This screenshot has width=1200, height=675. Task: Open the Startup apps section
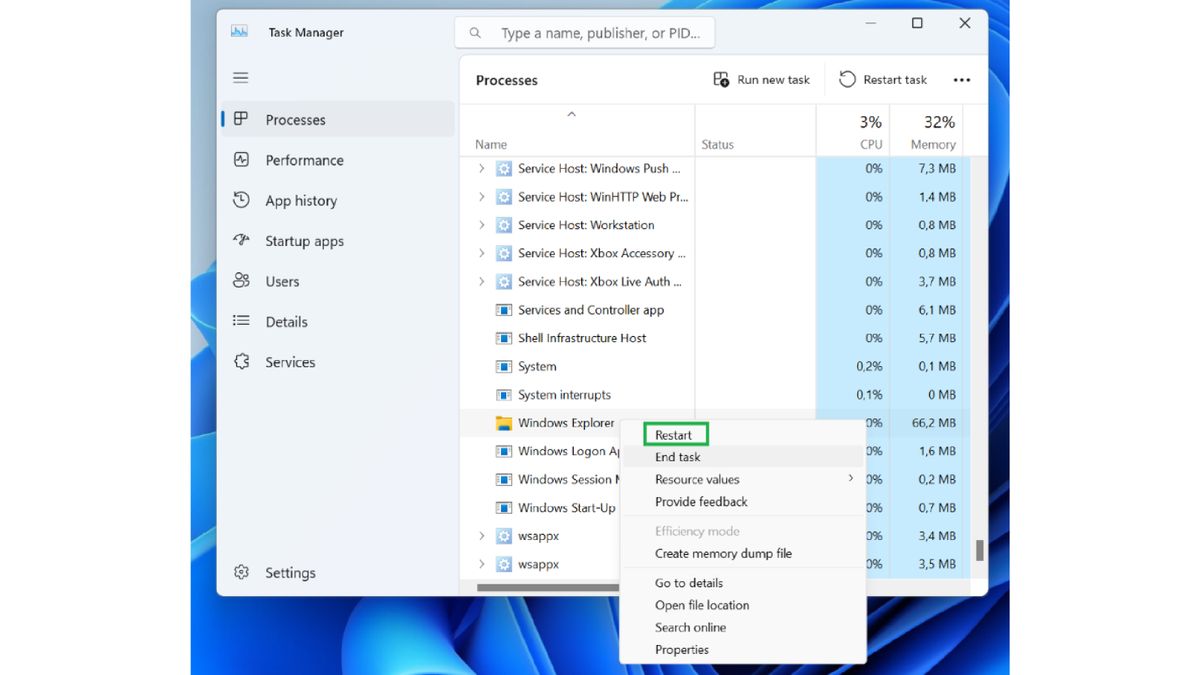tap(305, 241)
